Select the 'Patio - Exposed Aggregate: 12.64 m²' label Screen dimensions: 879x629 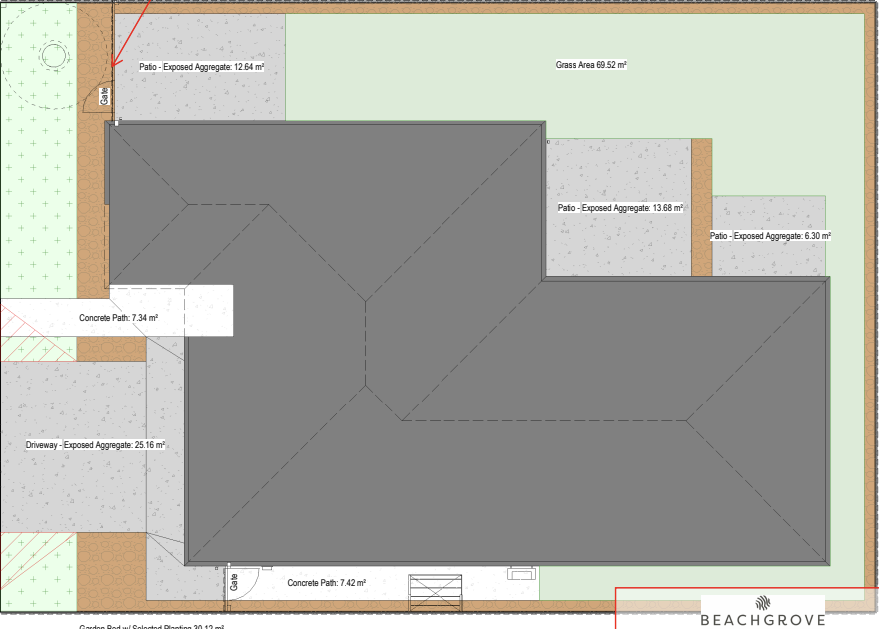pos(201,67)
